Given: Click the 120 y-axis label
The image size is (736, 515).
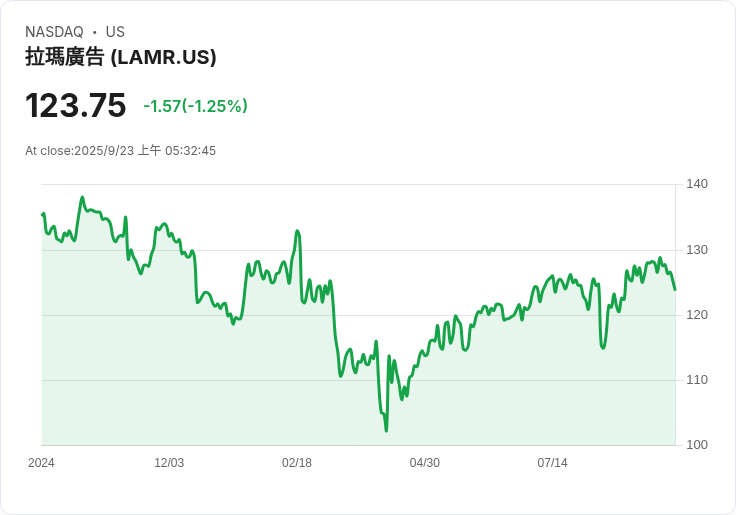Looking at the screenshot, I should 697,315.
